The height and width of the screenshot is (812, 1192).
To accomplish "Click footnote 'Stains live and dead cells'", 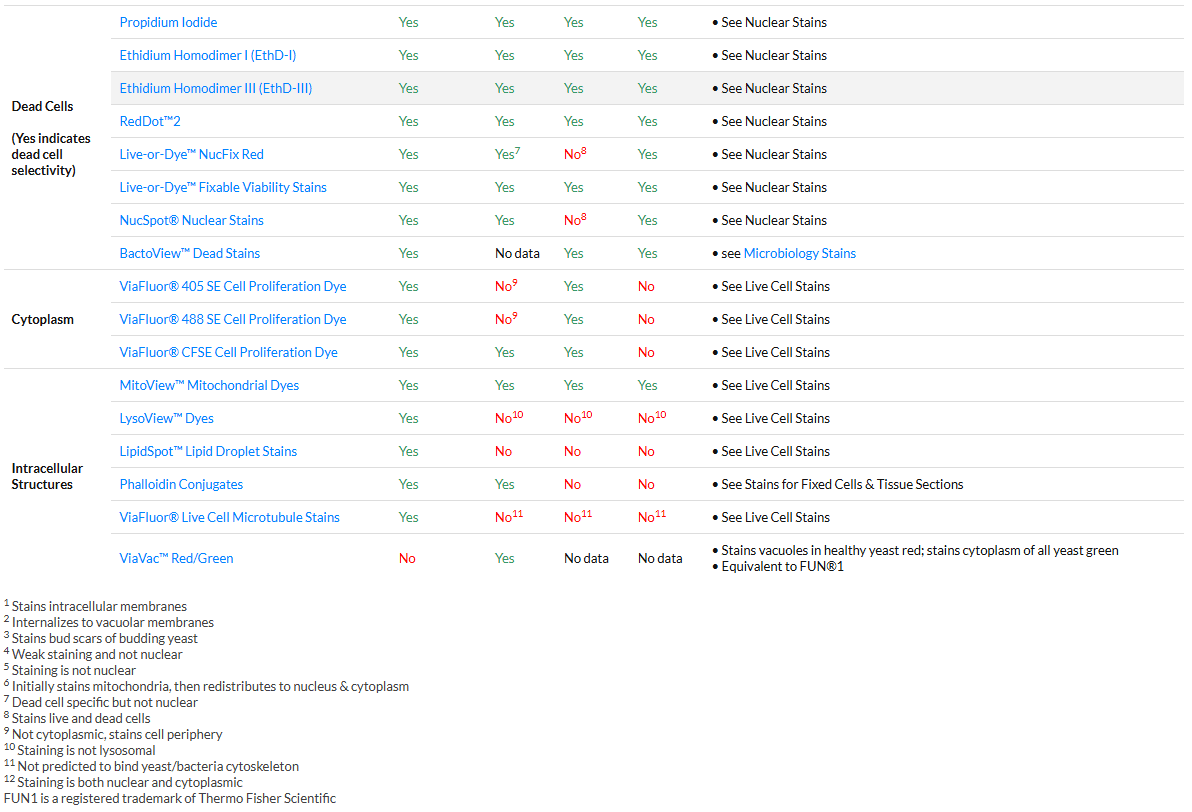I will [x=81, y=718].
